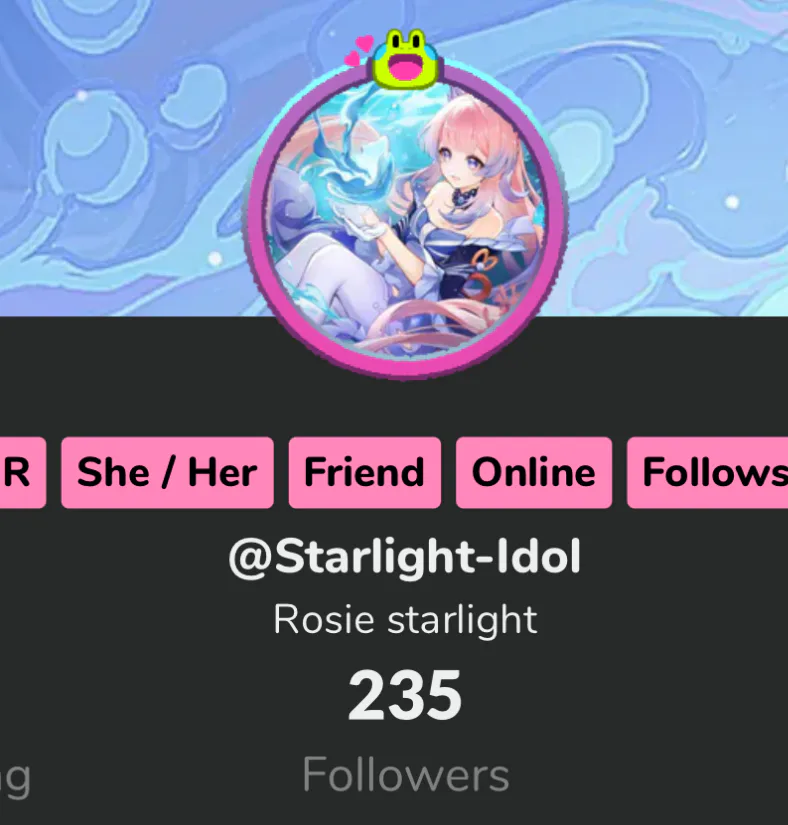The image size is (788, 825).
Task: Open the pink-haired anime profile picture
Action: [404, 221]
